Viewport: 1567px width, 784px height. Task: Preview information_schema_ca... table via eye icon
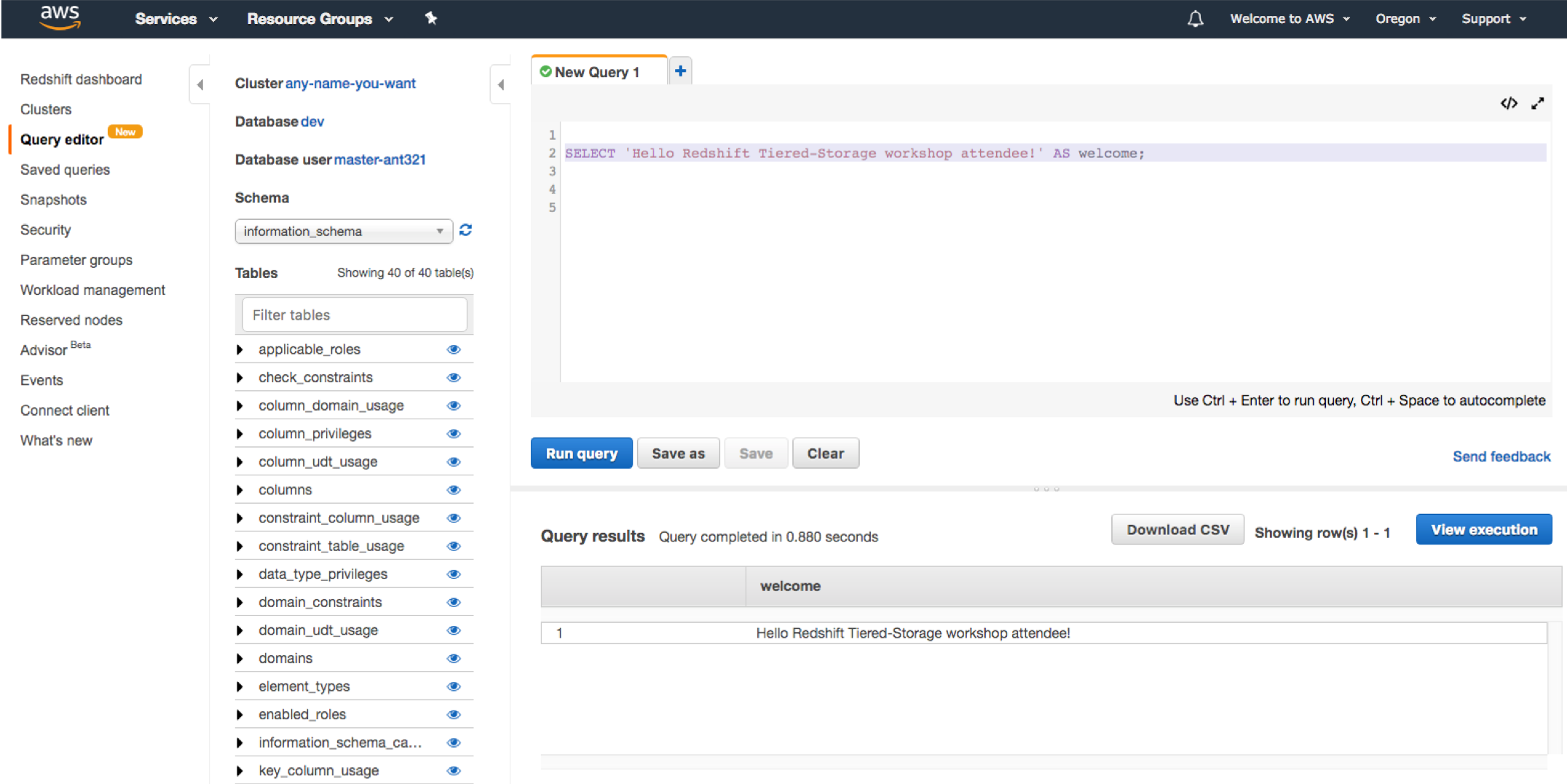454,743
